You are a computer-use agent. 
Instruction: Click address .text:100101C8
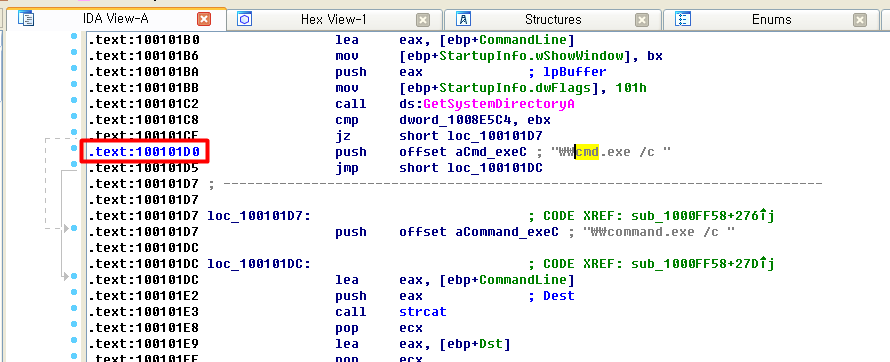pos(144,120)
